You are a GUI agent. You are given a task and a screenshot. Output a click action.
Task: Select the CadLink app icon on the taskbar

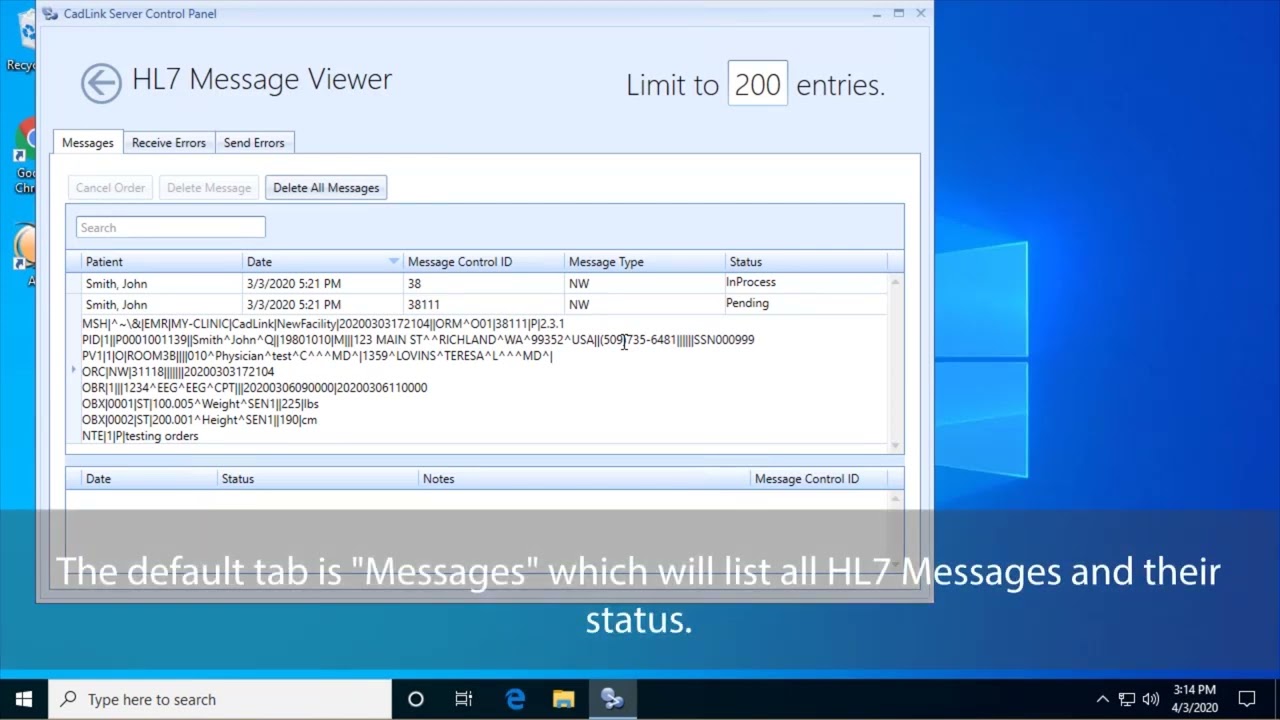click(612, 699)
